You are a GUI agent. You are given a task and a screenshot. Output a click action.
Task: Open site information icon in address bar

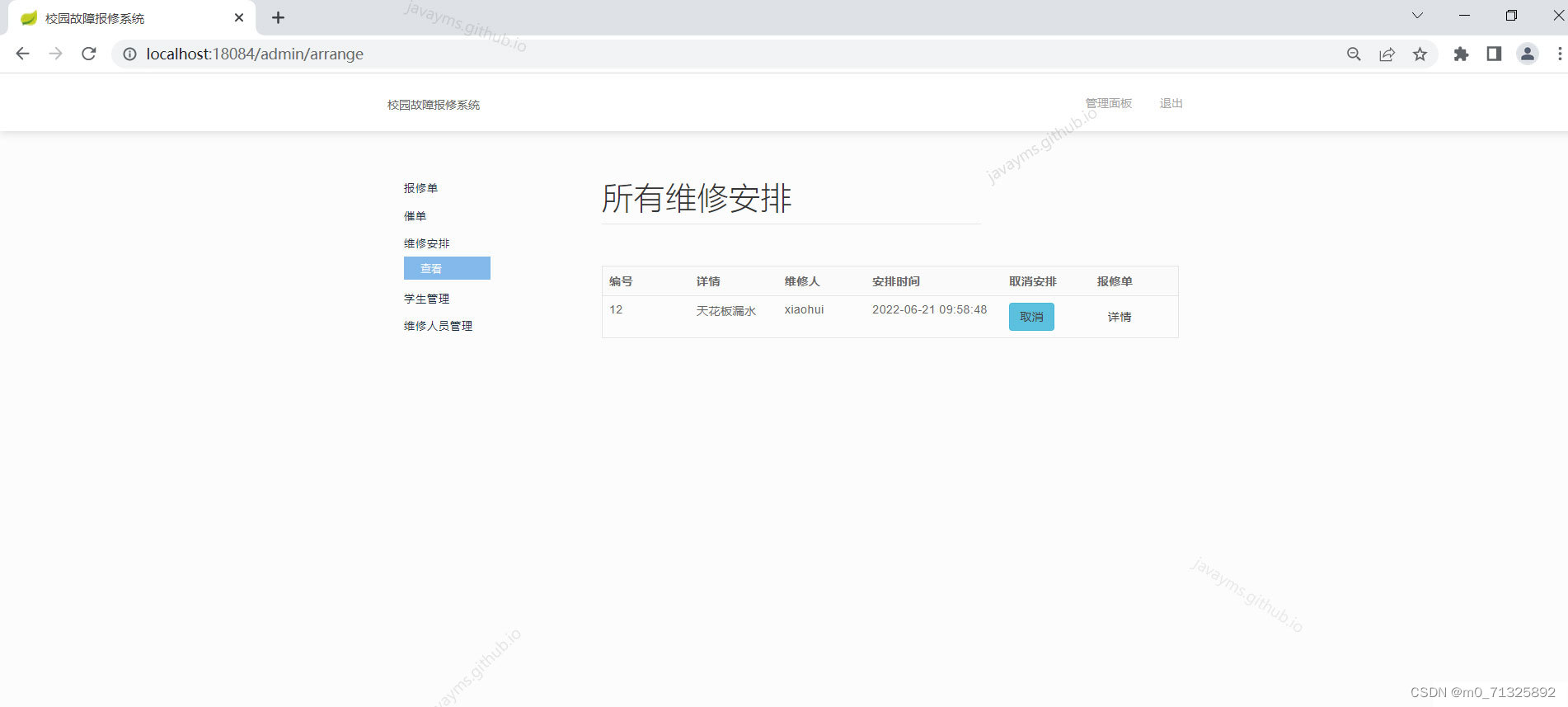129,54
